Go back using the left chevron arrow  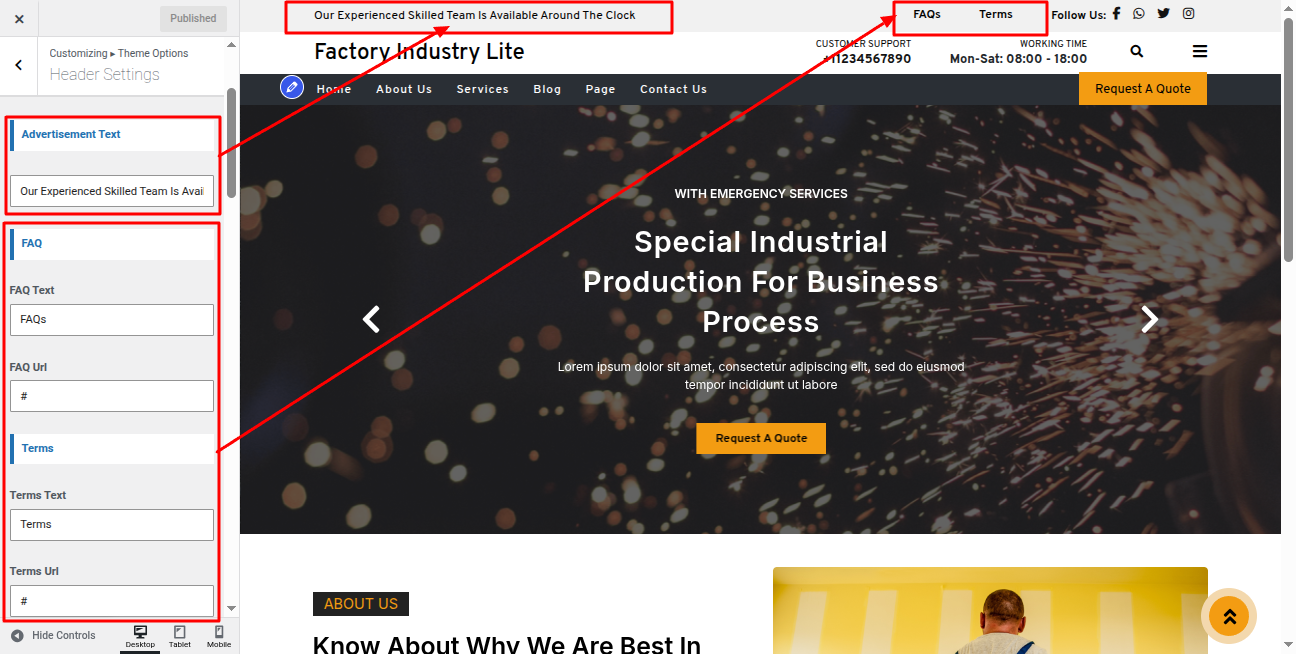click(19, 65)
